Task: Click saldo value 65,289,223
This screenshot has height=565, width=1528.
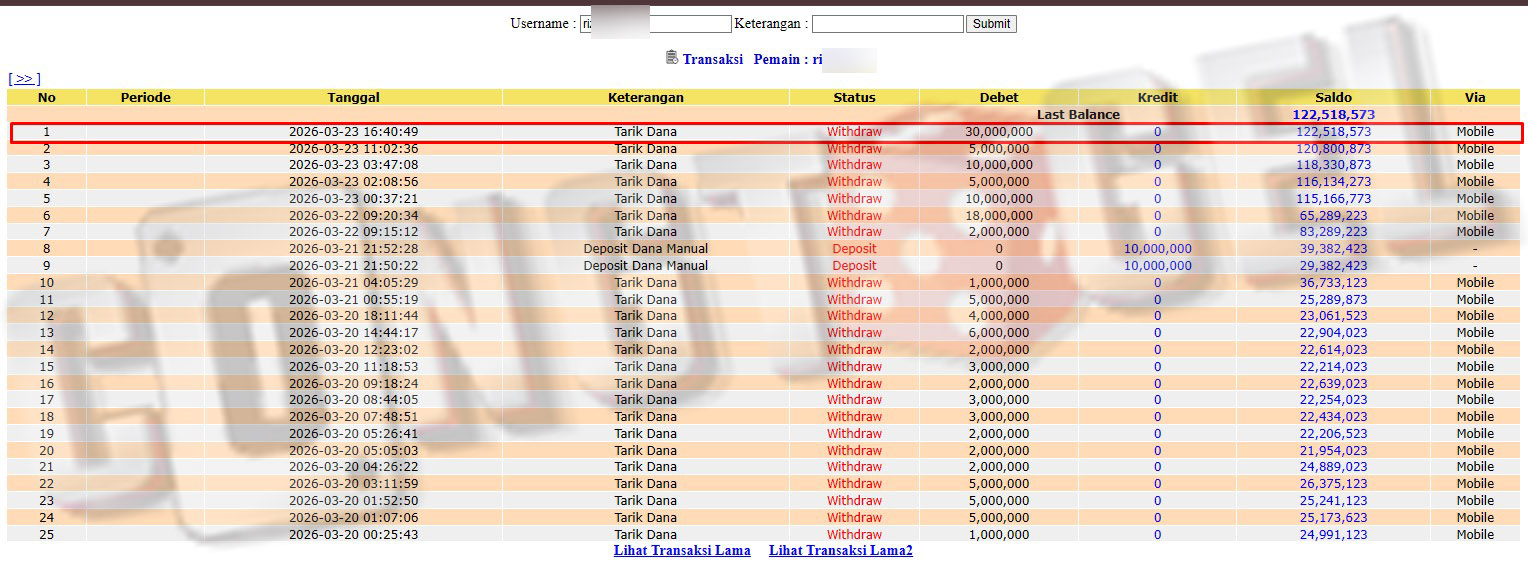Action: (1333, 215)
